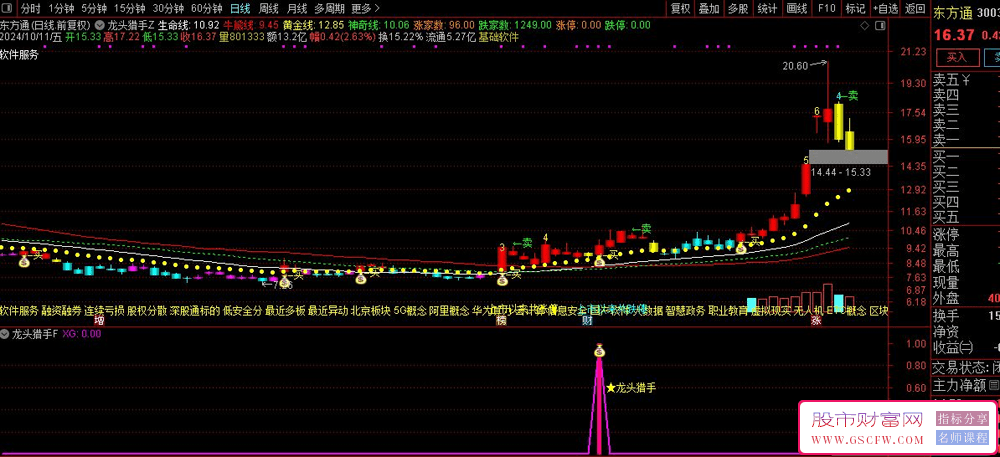Screen dimensions: 1000x457
Task: Select the 1分钟 period tab
Action: [61, 8]
